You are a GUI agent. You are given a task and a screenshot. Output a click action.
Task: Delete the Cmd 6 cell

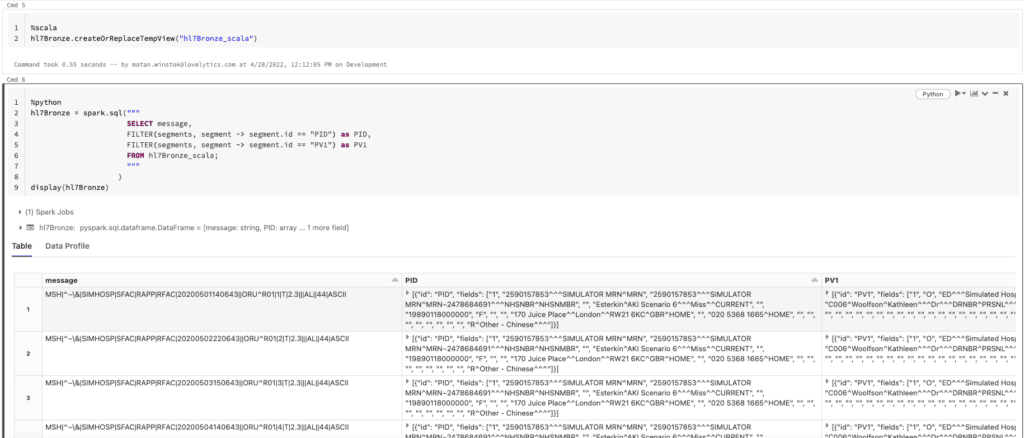1008,94
